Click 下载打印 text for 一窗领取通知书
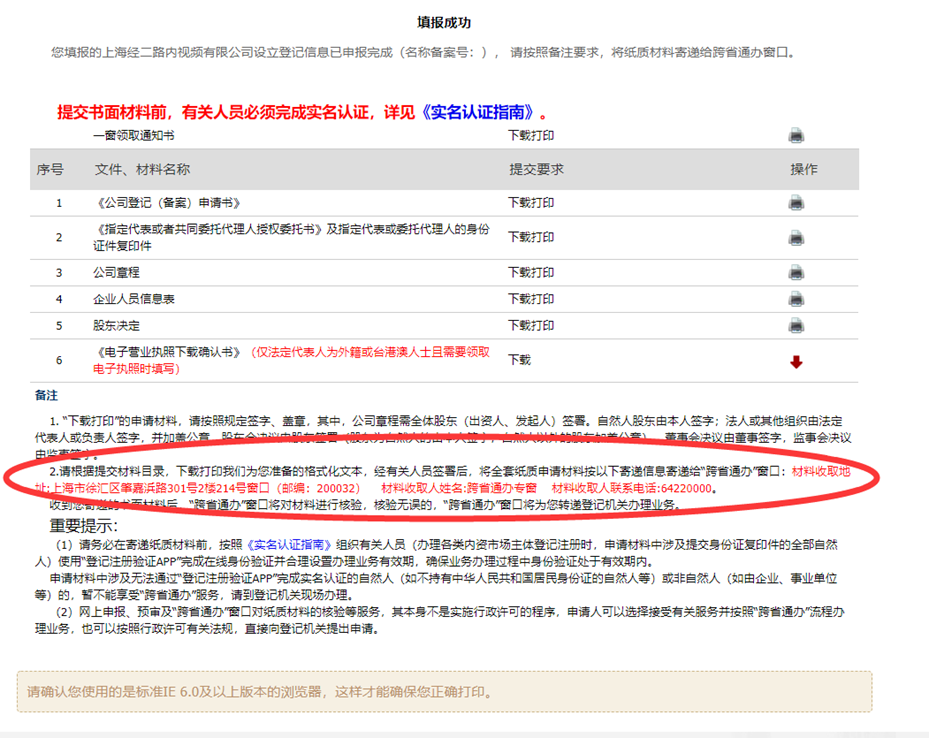Viewport: 929px width, 738px height. coord(531,136)
